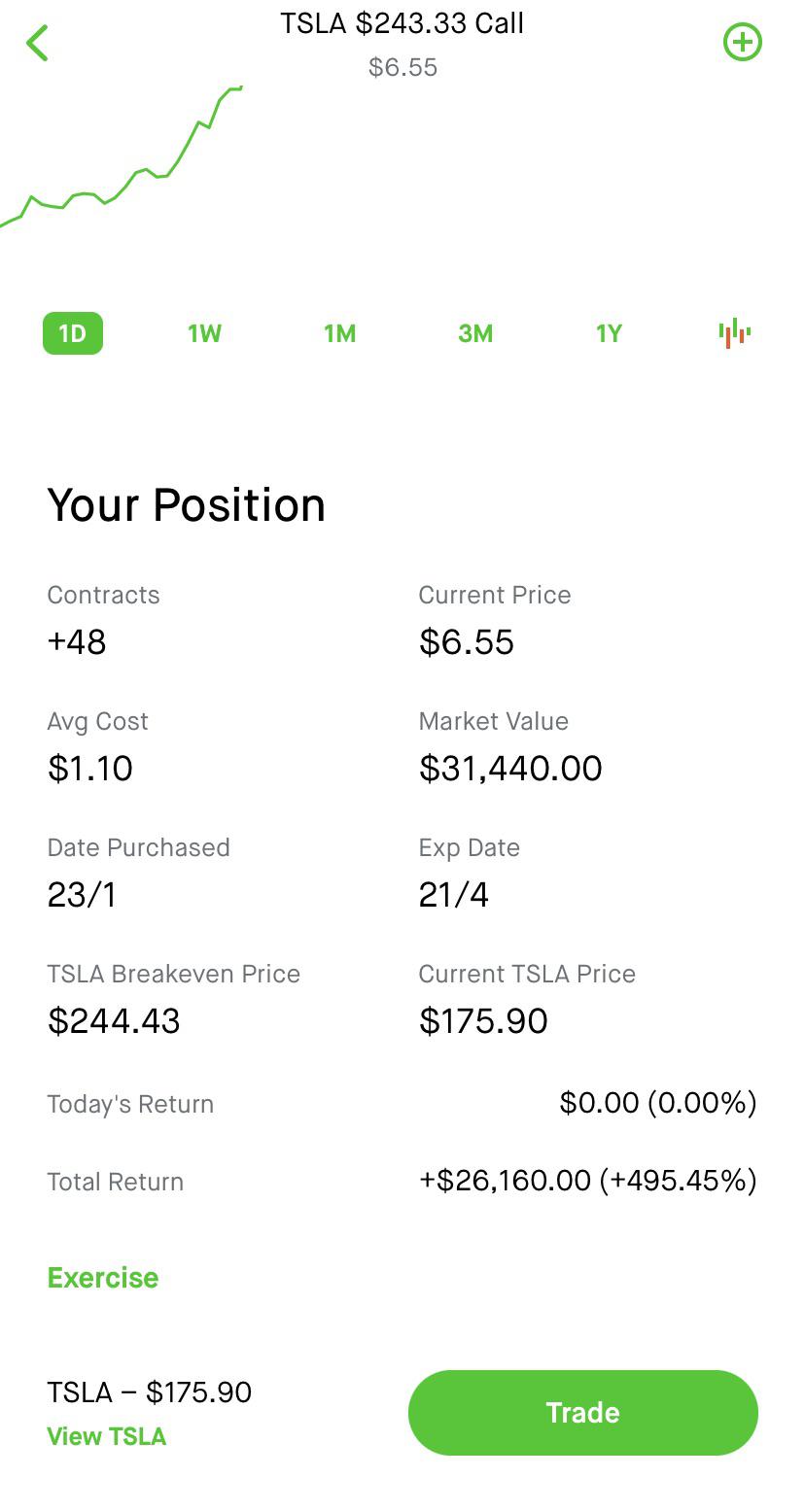Switch to candlestick chart view
This screenshot has height=1512, width=805.
click(735, 333)
